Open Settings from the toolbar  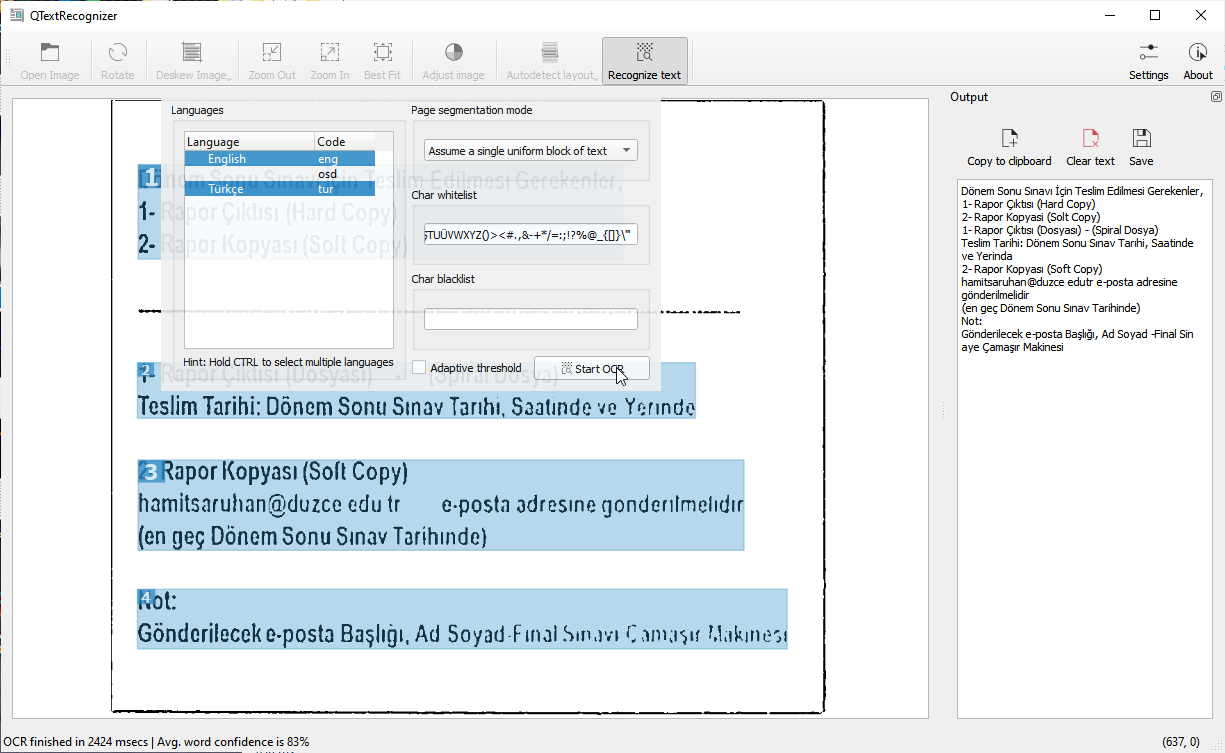(x=1148, y=61)
